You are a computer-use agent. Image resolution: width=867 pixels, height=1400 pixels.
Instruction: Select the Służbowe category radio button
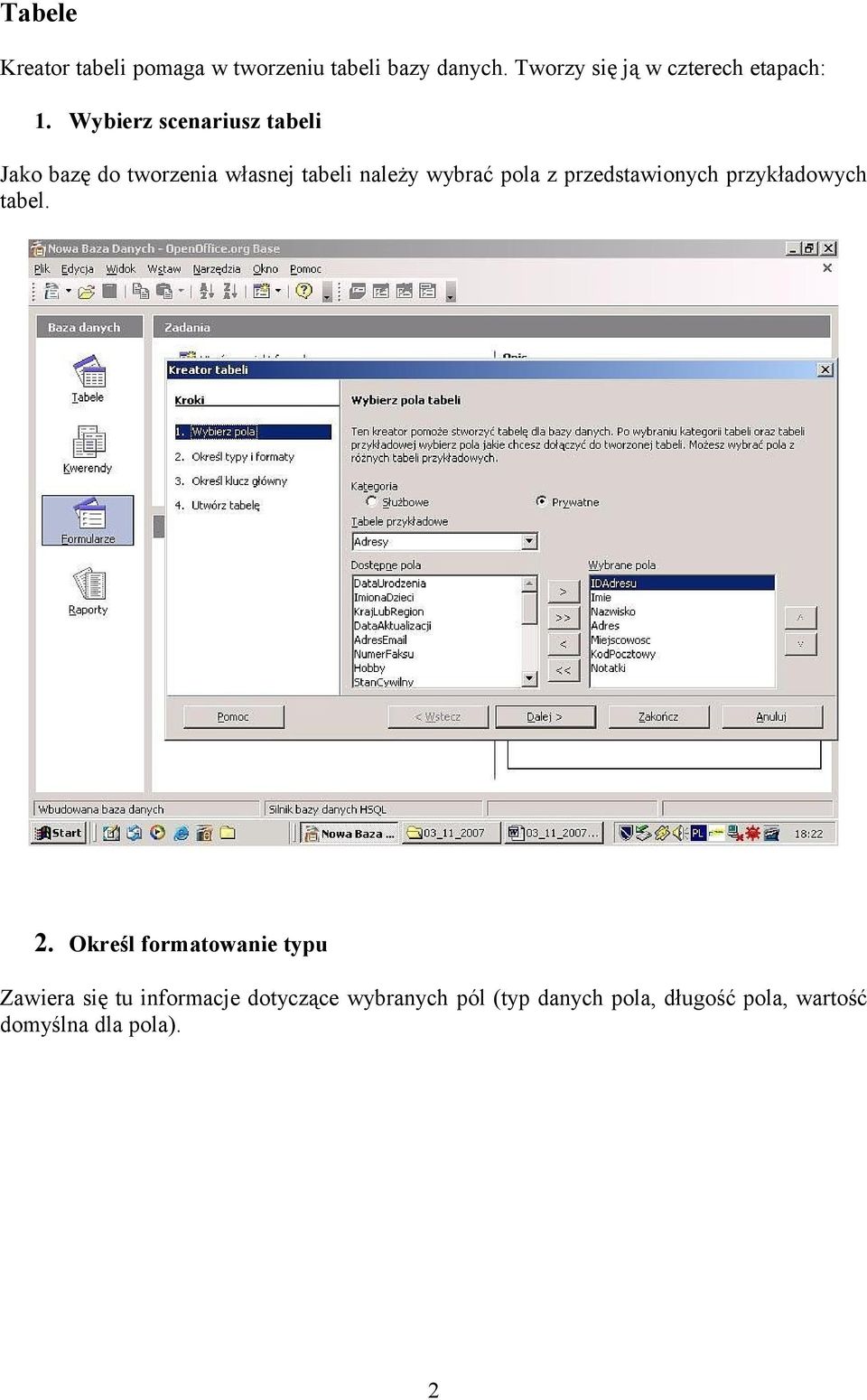coord(371,501)
